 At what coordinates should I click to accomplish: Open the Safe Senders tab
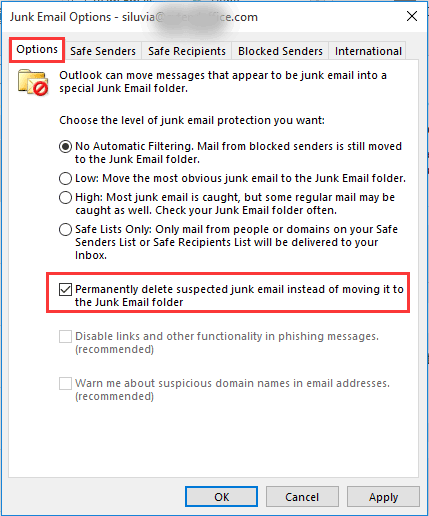pos(103,51)
